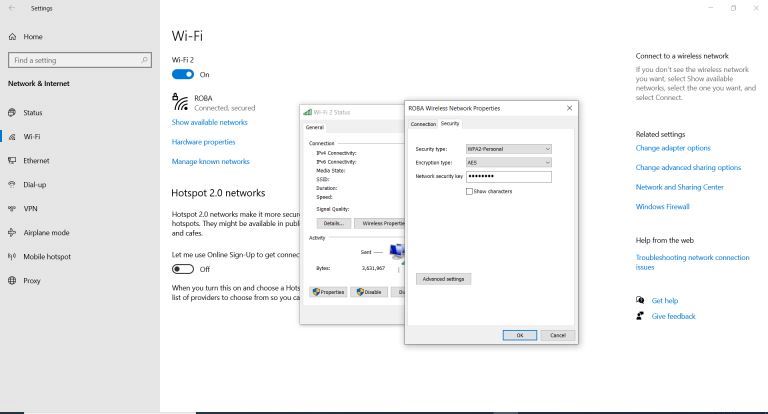Click into the Network security key field
The height and width of the screenshot is (414, 768).
pos(509,176)
